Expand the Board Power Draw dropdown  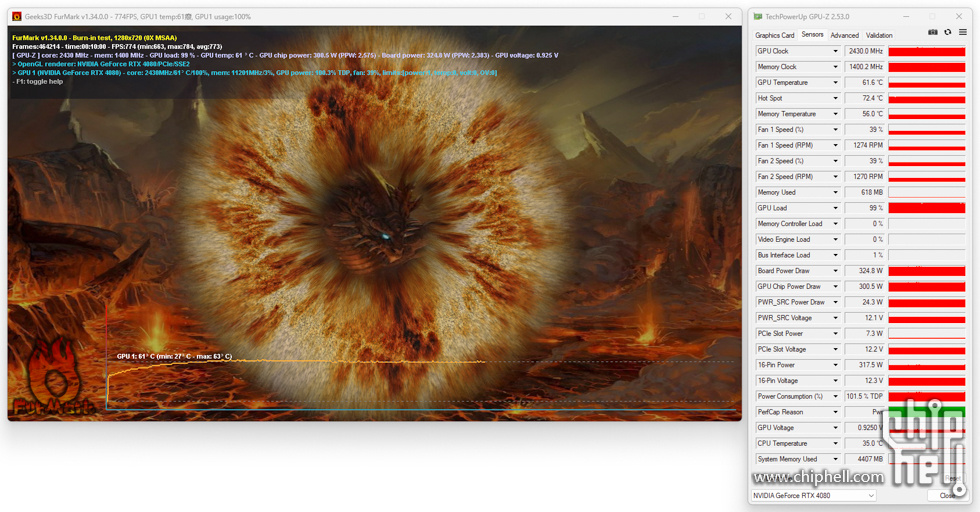tap(835, 271)
